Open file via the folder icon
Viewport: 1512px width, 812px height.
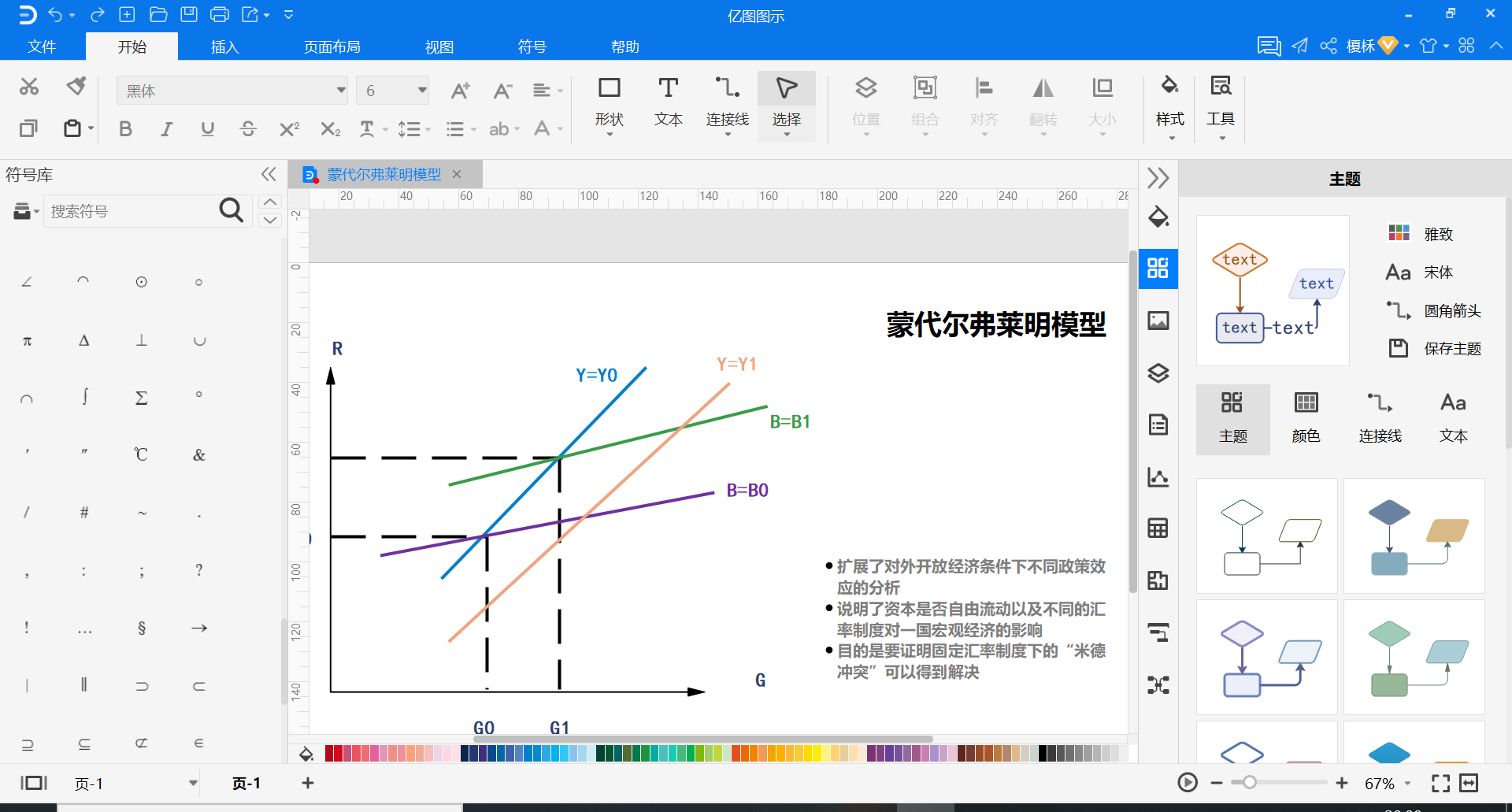(x=158, y=14)
